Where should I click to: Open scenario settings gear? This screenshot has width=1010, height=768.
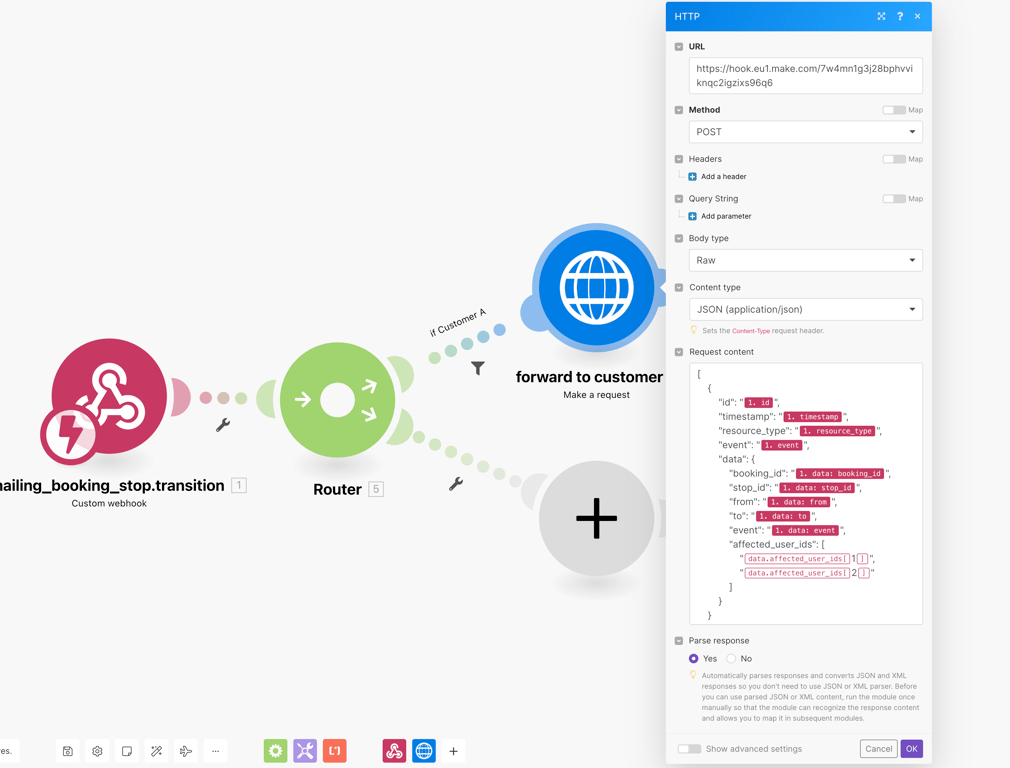coord(97,751)
